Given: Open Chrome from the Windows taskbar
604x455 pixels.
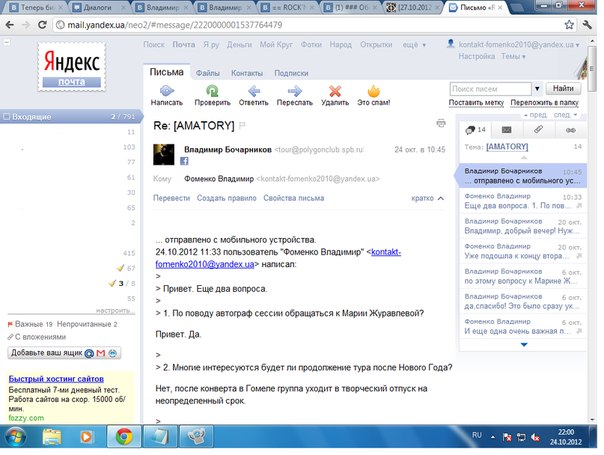Looking at the screenshot, I should pyautogui.click(x=123, y=436).
